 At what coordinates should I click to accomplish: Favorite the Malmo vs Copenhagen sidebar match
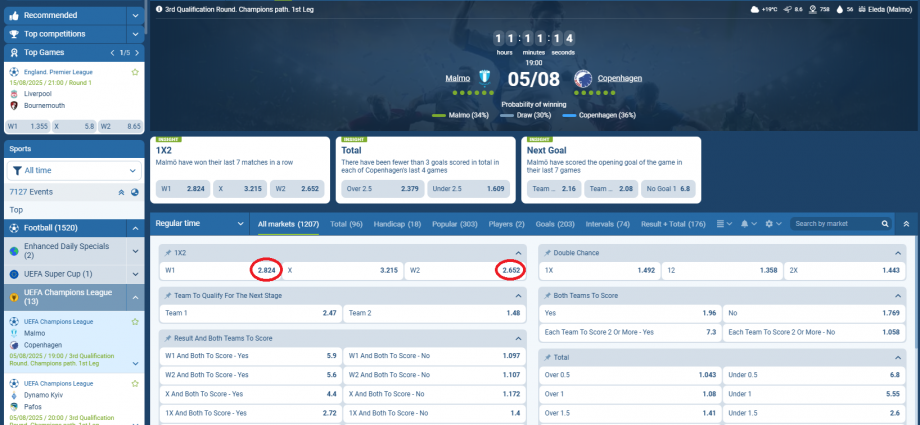pos(135,322)
